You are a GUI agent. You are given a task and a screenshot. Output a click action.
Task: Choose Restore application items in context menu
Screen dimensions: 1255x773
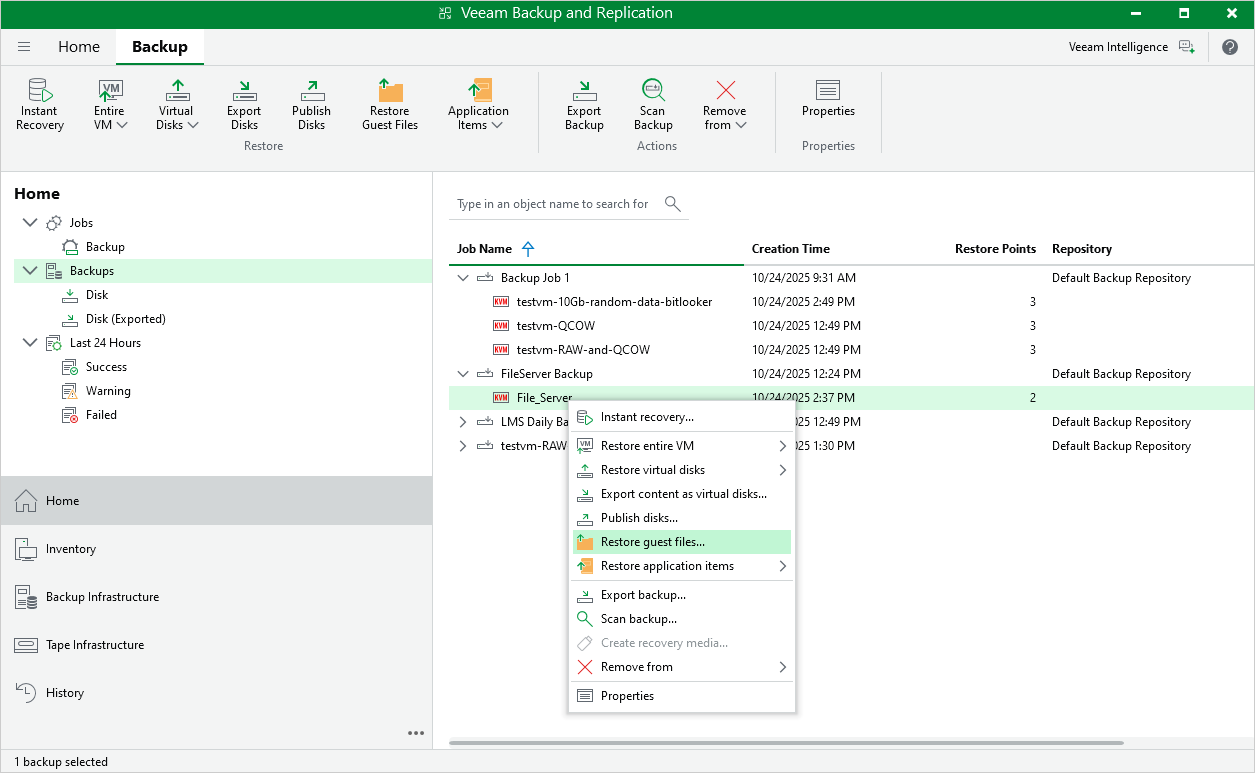coord(682,566)
